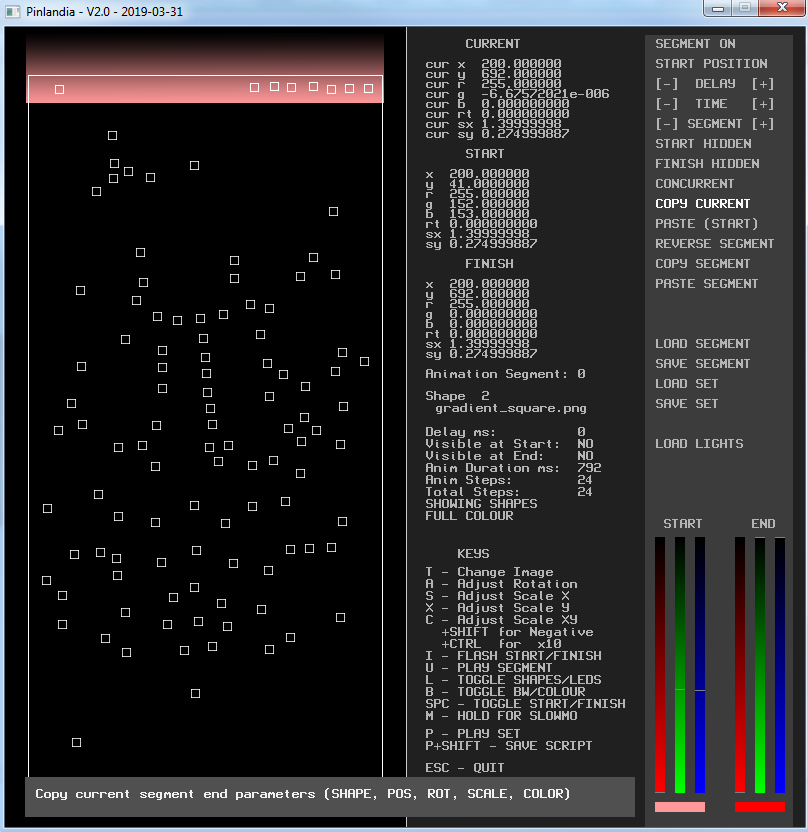This screenshot has height=832, width=808.
Task: Click the Pinlandia app icon in title bar
Action: (13, 9)
